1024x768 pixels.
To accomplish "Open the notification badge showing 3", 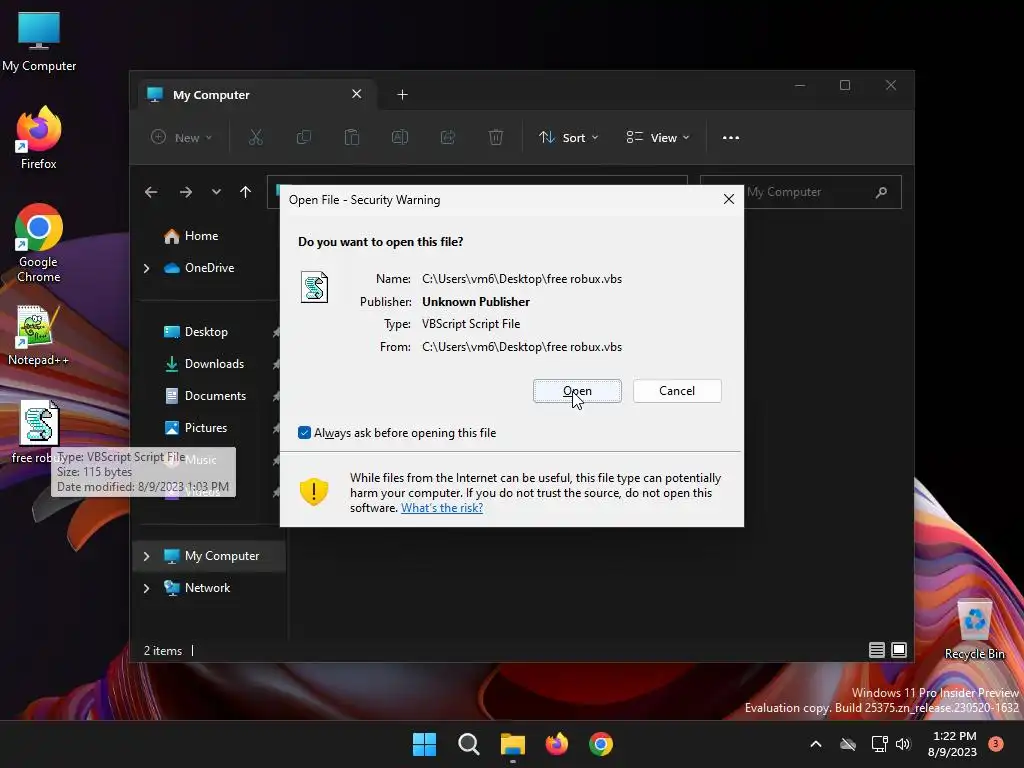I will (x=996, y=743).
